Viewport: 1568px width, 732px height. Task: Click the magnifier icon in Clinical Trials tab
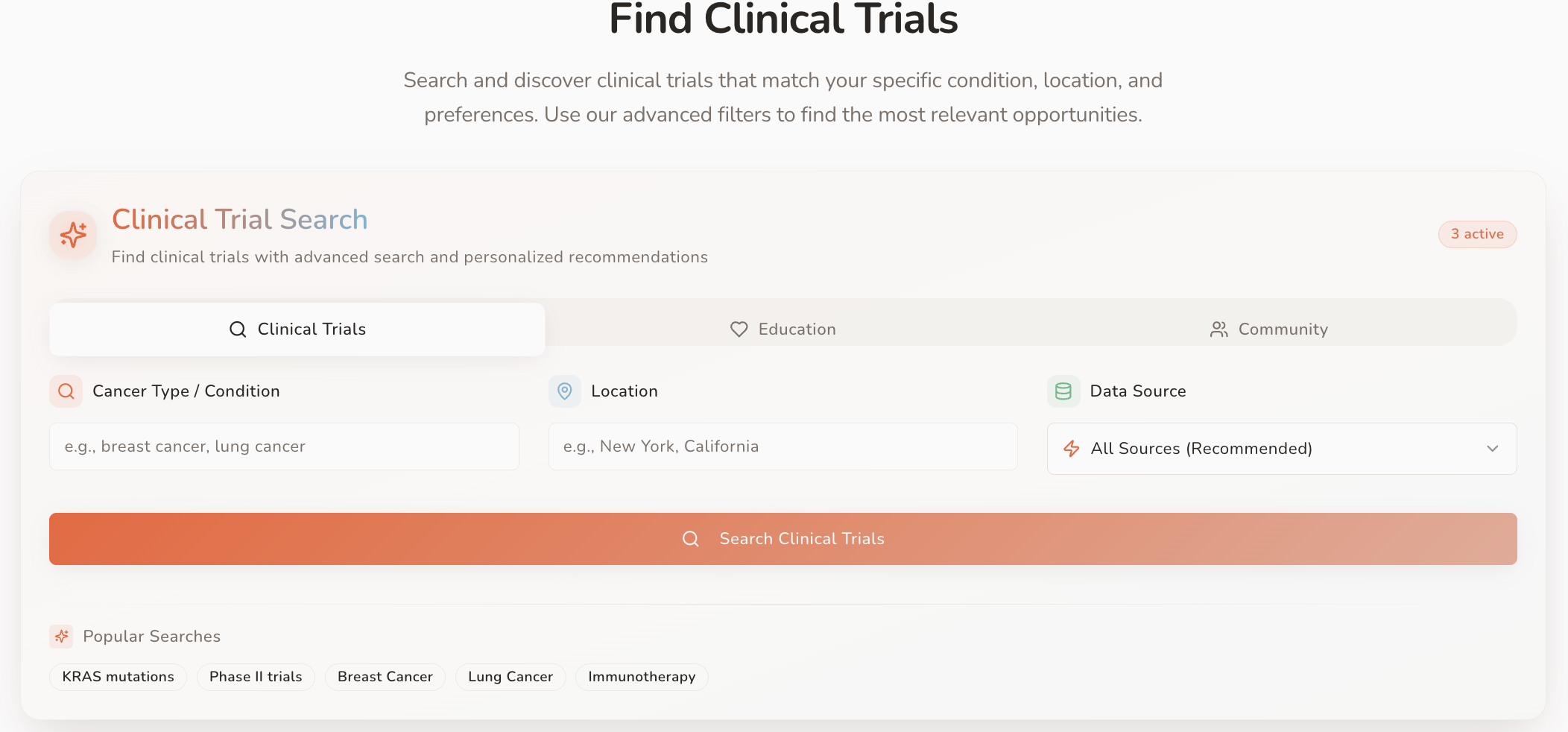[x=238, y=329]
